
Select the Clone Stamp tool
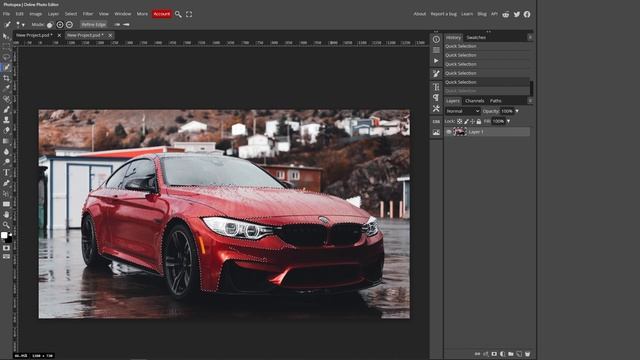[x=6, y=120]
